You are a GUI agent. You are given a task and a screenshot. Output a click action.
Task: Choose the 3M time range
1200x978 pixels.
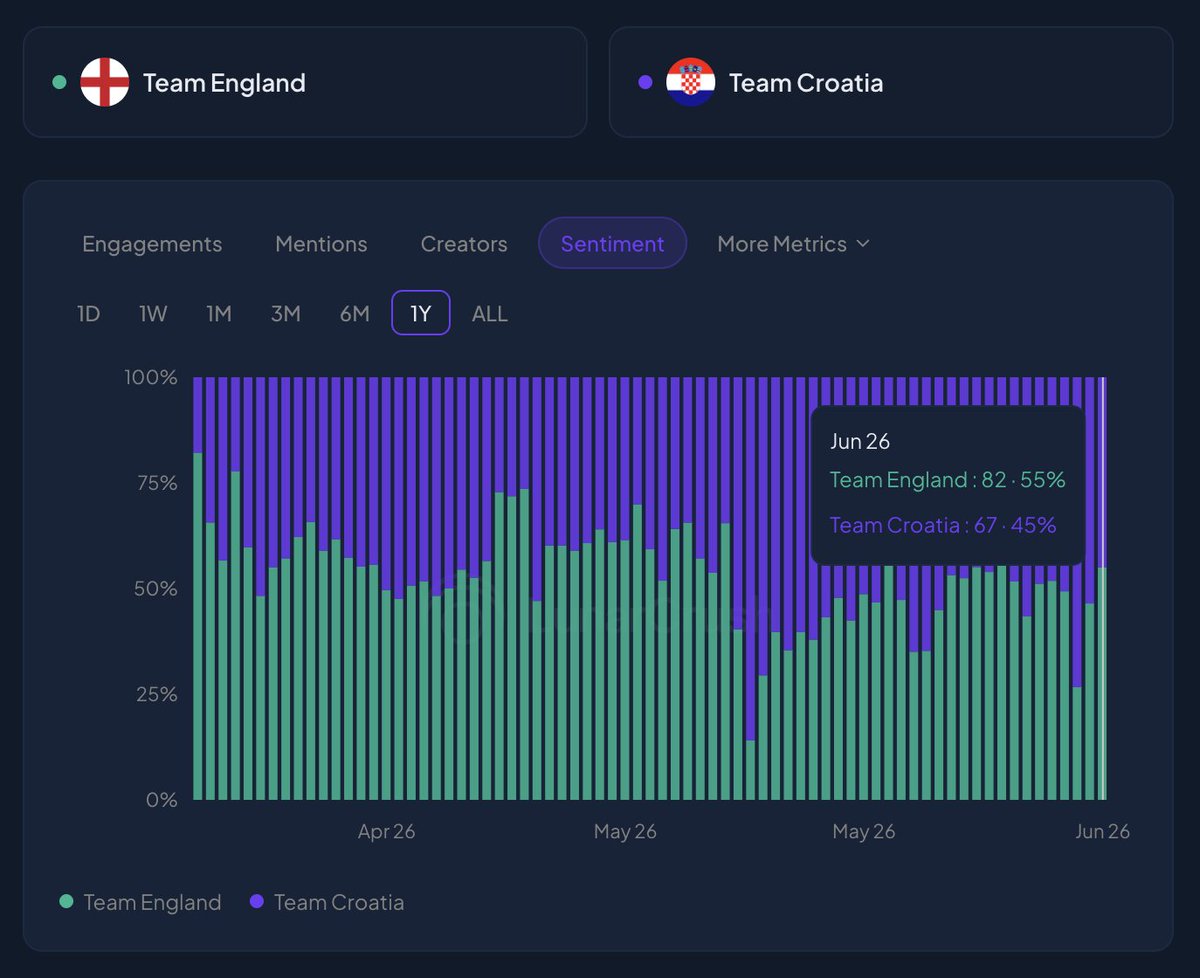pyautogui.click(x=286, y=314)
